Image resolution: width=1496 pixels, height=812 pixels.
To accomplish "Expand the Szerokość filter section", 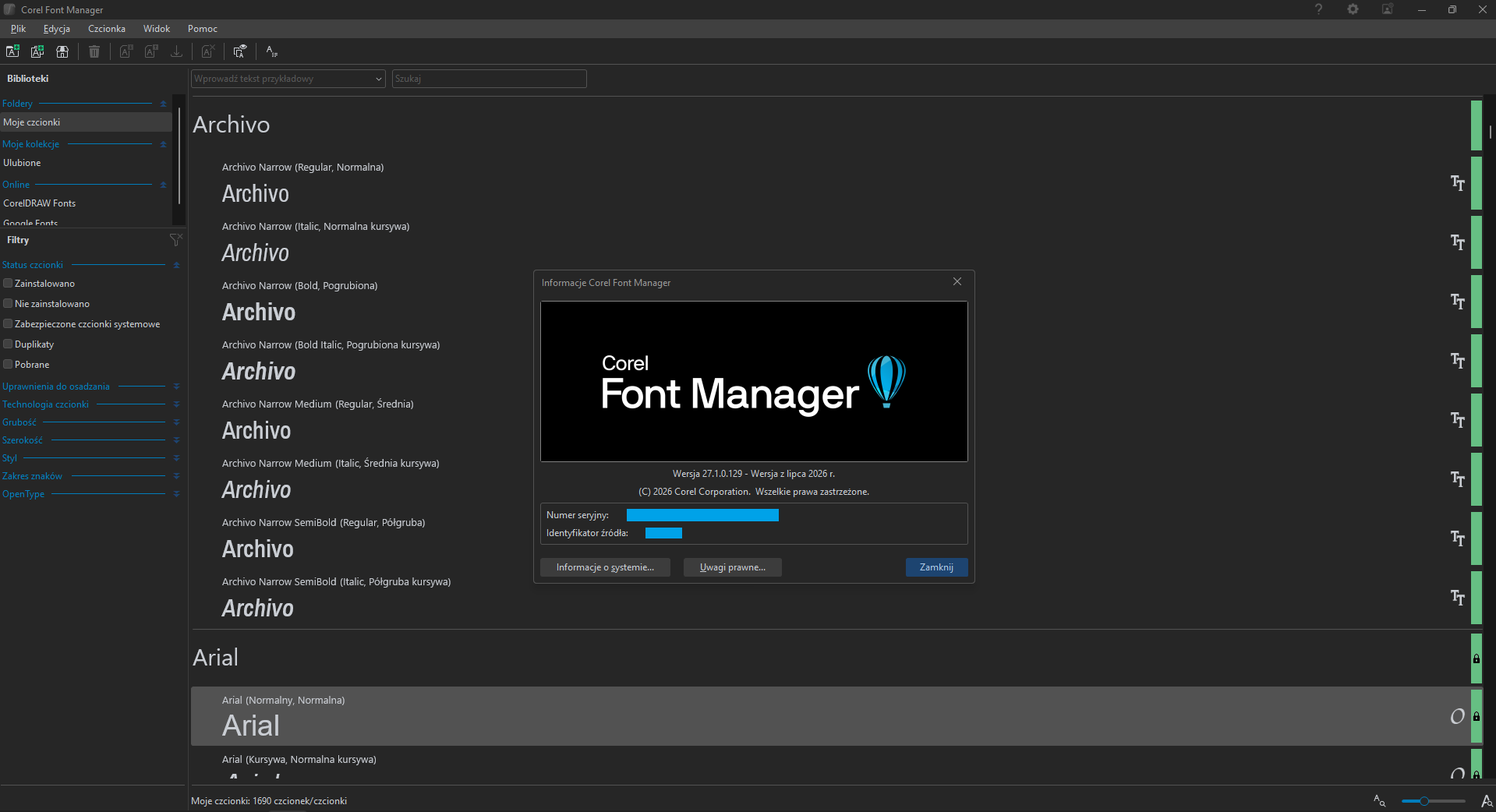I will tap(176, 440).
